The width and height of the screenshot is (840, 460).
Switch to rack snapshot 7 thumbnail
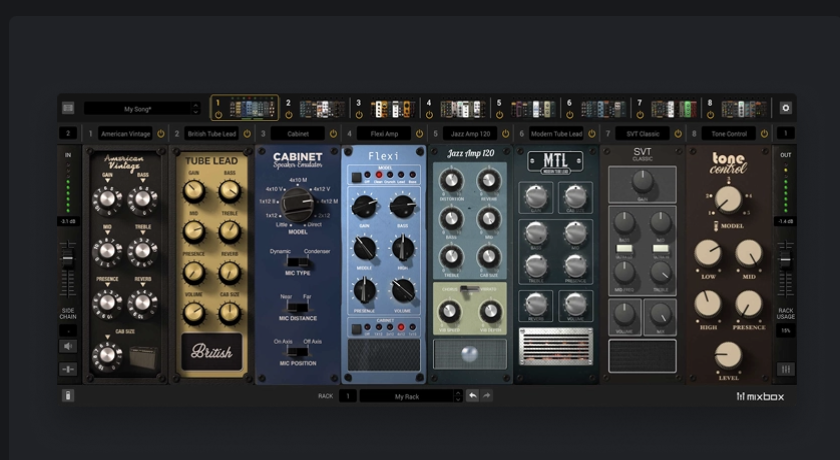pyautogui.click(x=673, y=109)
